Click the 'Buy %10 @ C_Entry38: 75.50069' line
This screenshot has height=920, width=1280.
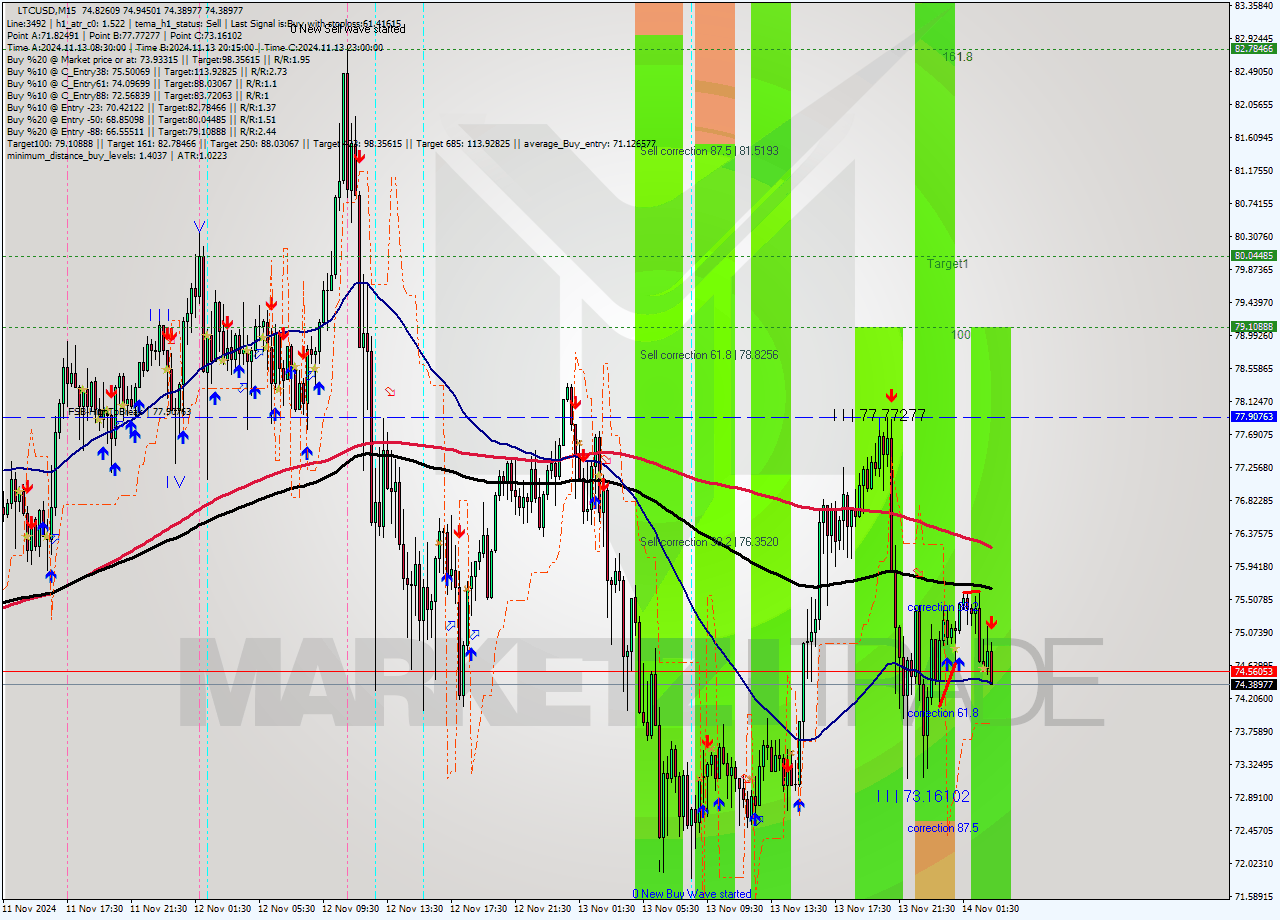click(147, 71)
